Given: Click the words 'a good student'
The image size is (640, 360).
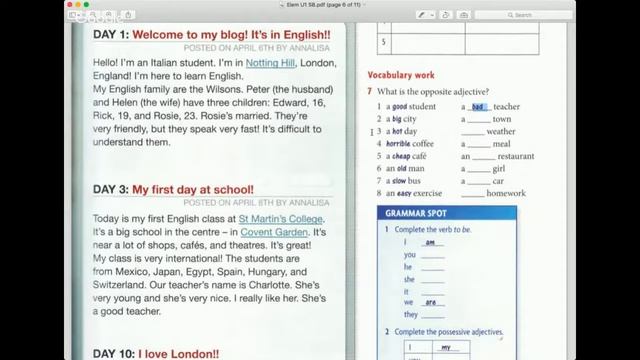Looking at the screenshot, I should [411, 107].
